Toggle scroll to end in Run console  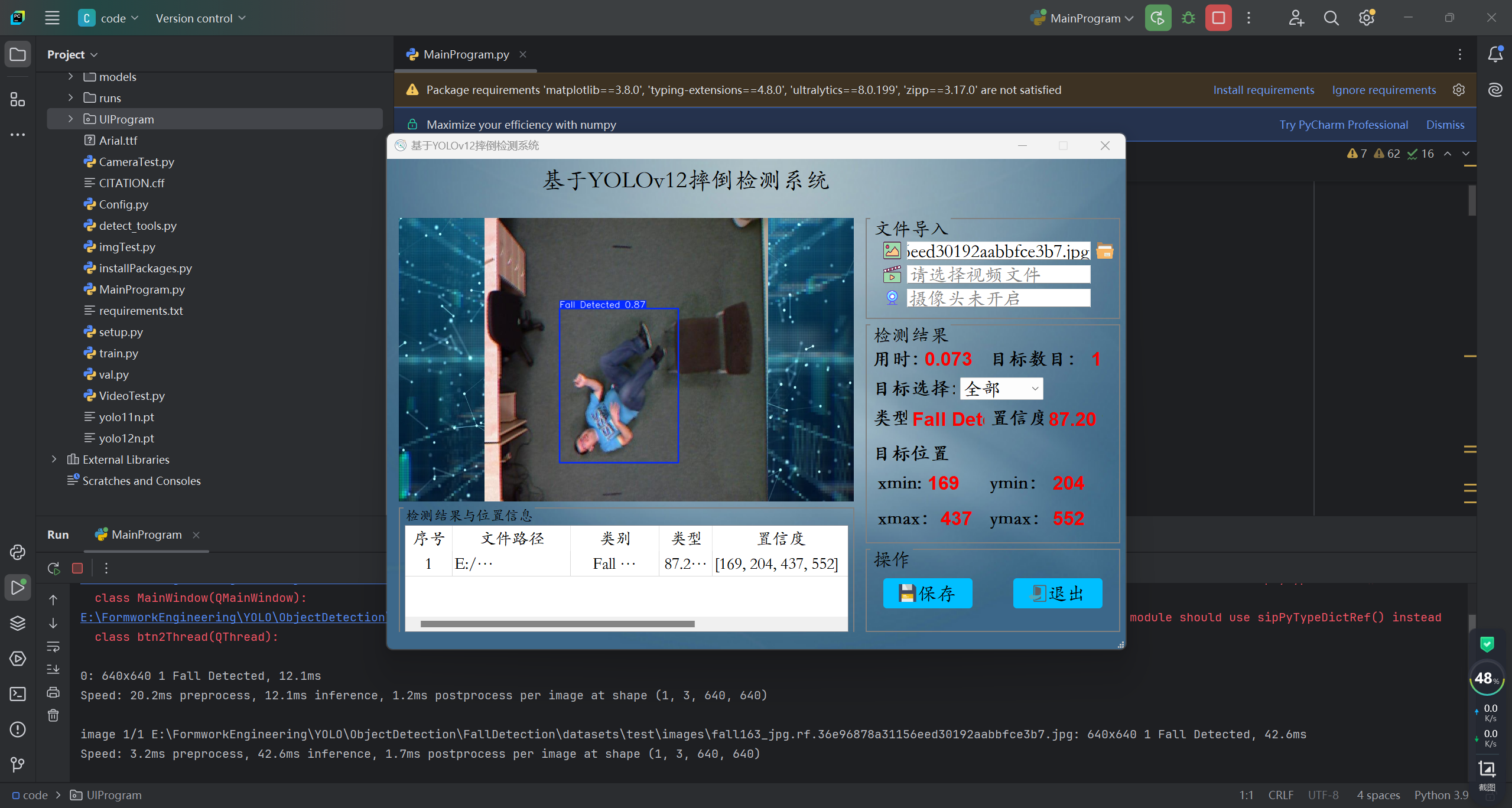[53, 669]
